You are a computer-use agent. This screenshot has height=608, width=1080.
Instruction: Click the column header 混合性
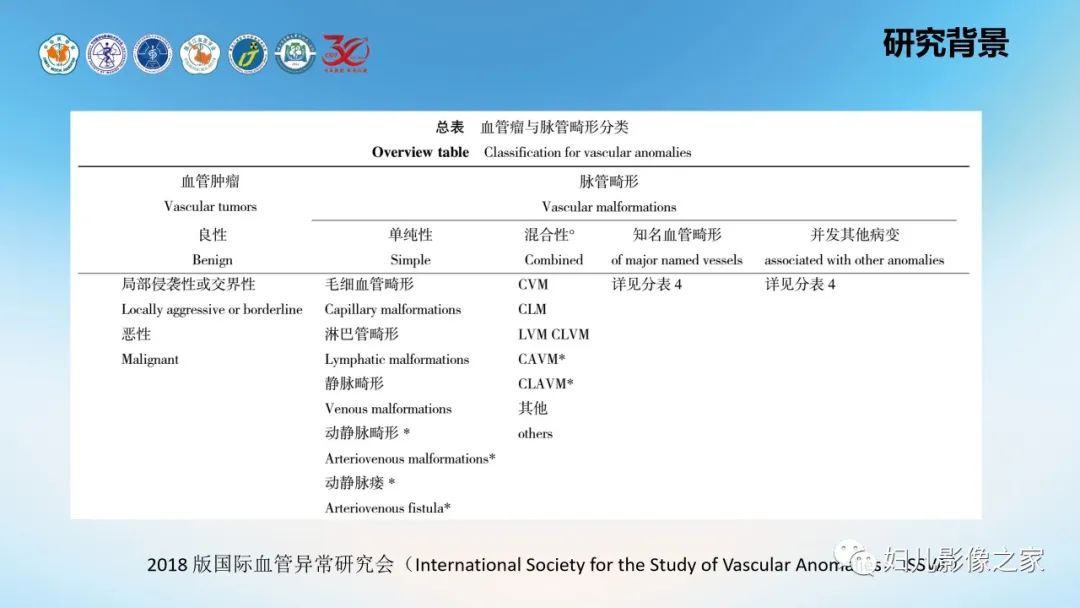coord(550,235)
